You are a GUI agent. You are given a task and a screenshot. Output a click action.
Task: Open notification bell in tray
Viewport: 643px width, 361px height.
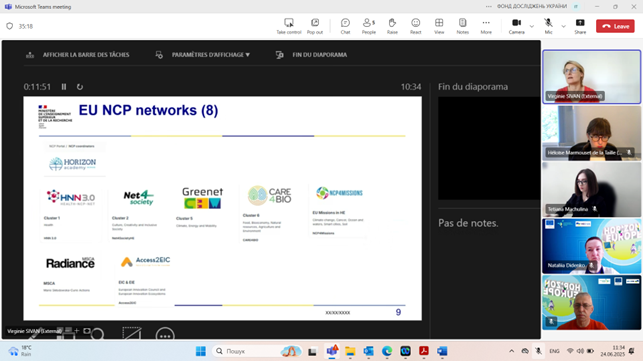point(632,351)
